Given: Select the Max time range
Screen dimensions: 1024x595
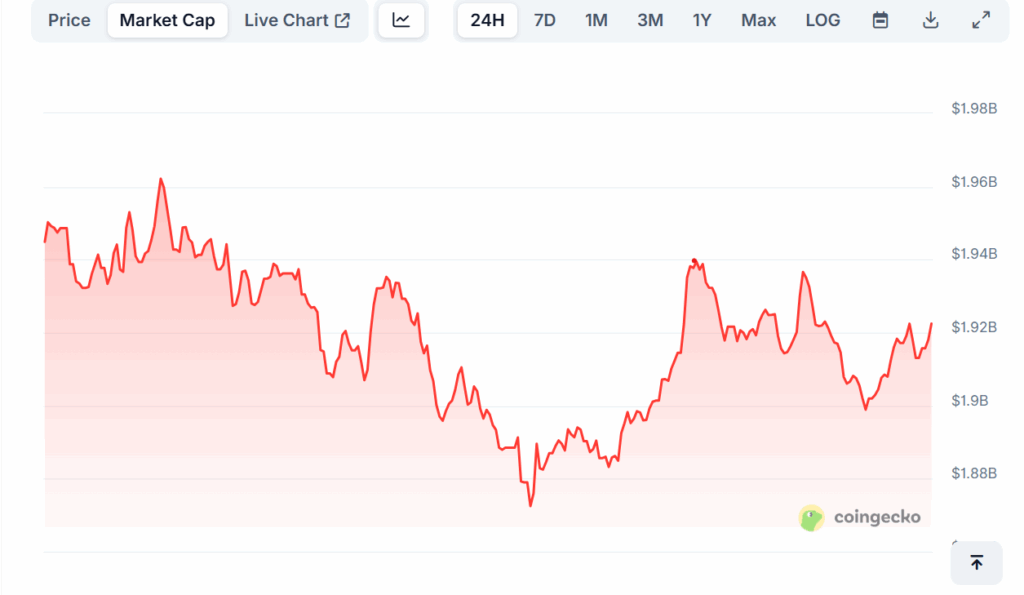Looking at the screenshot, I should click(x=758, y=20).
